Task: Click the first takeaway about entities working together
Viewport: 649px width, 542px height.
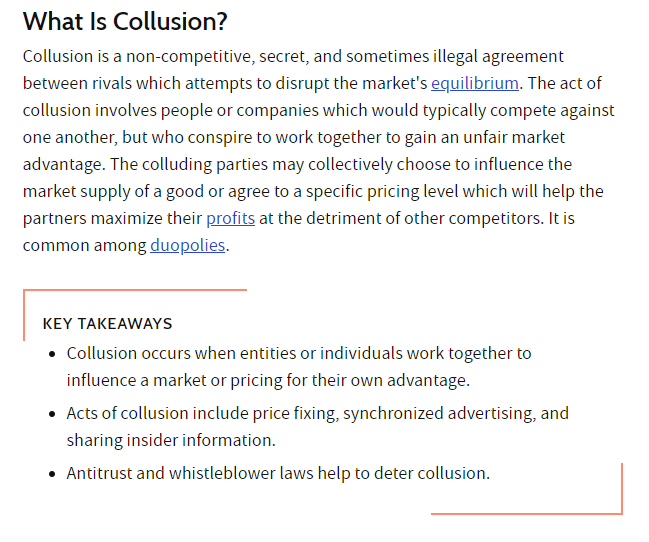Action: coord(299,367)
